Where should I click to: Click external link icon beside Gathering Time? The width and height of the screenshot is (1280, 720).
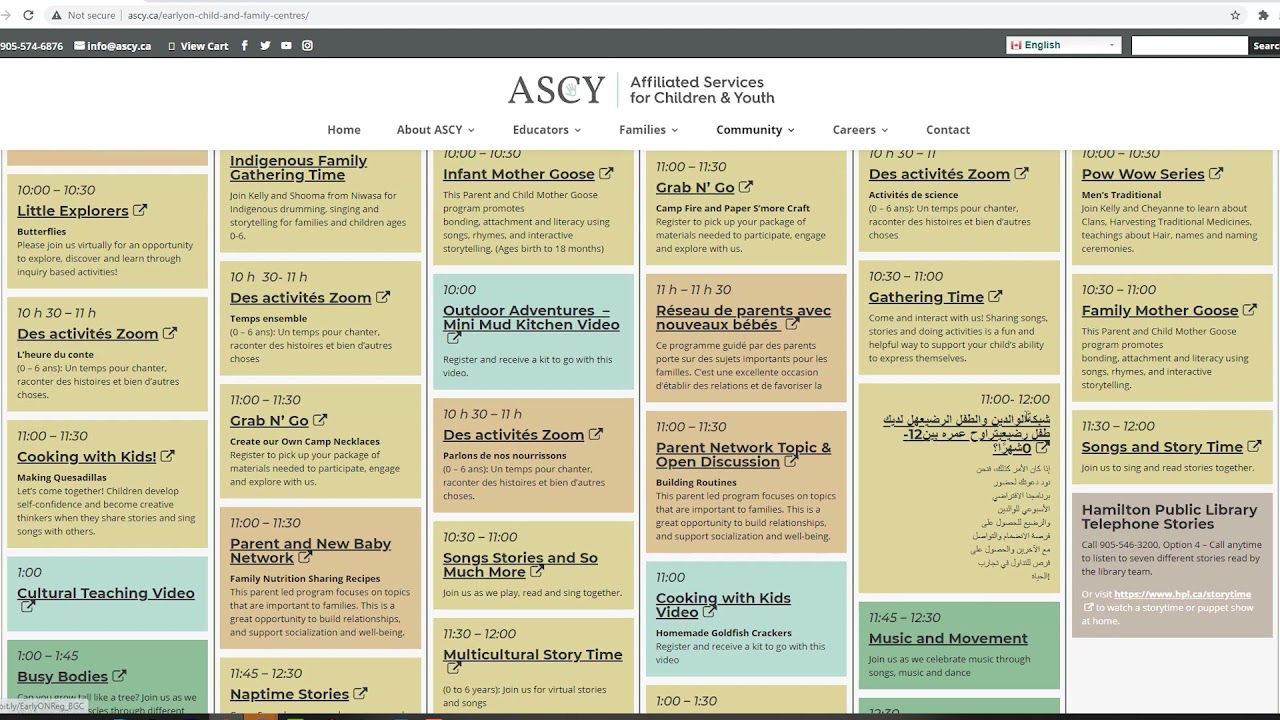[995, 296]
